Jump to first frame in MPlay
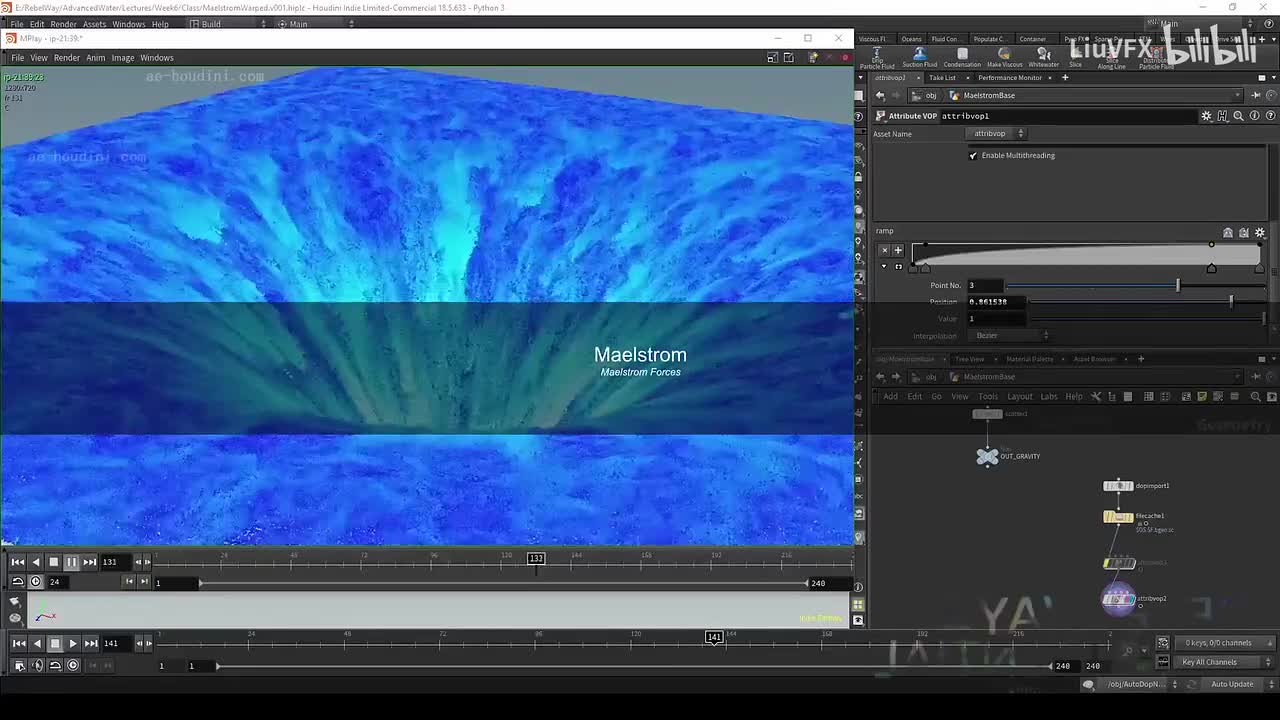 pos(18,562)
